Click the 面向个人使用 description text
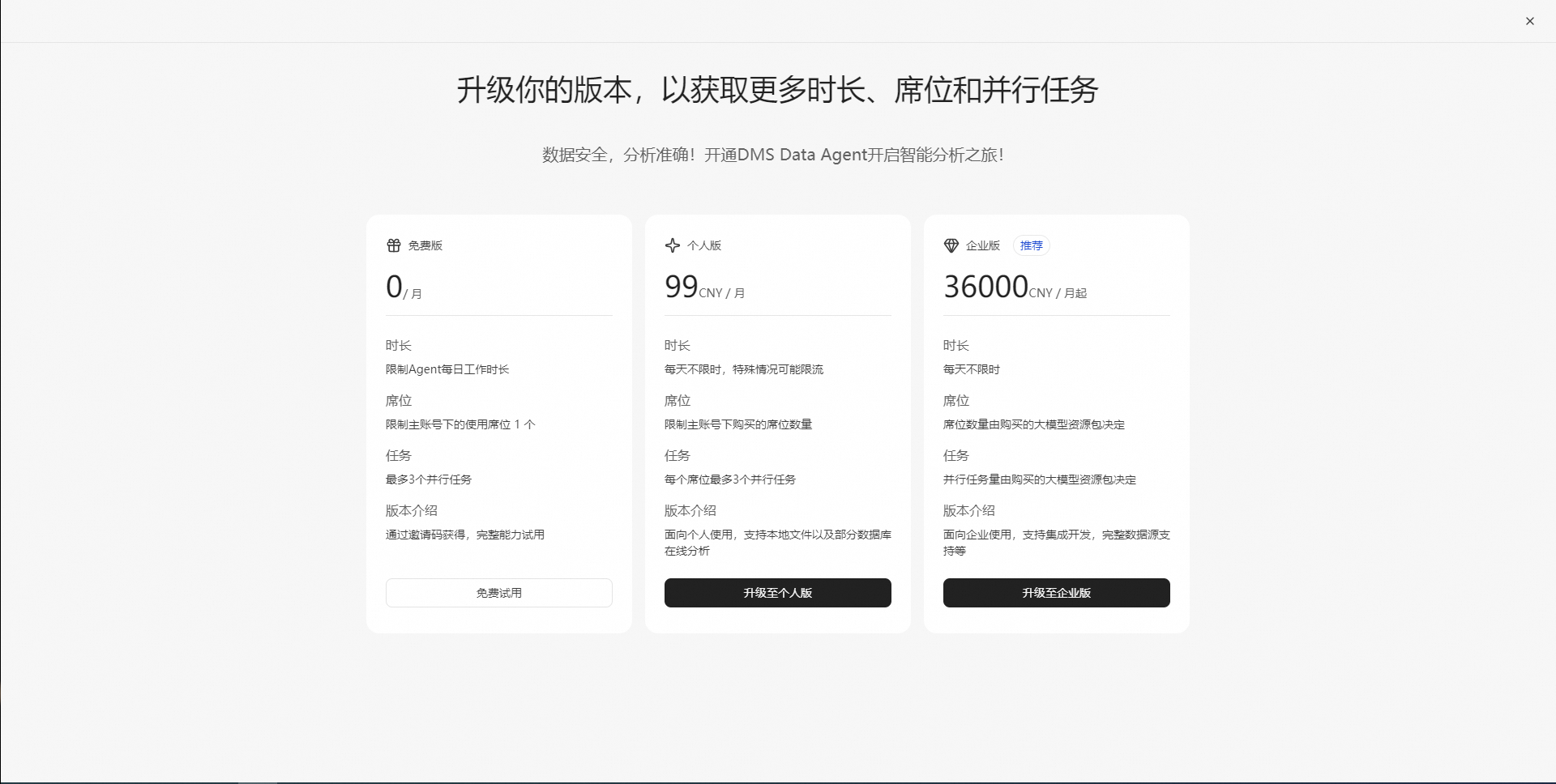1556x784 pixels. pyautogui.click(x=778, y=543)
